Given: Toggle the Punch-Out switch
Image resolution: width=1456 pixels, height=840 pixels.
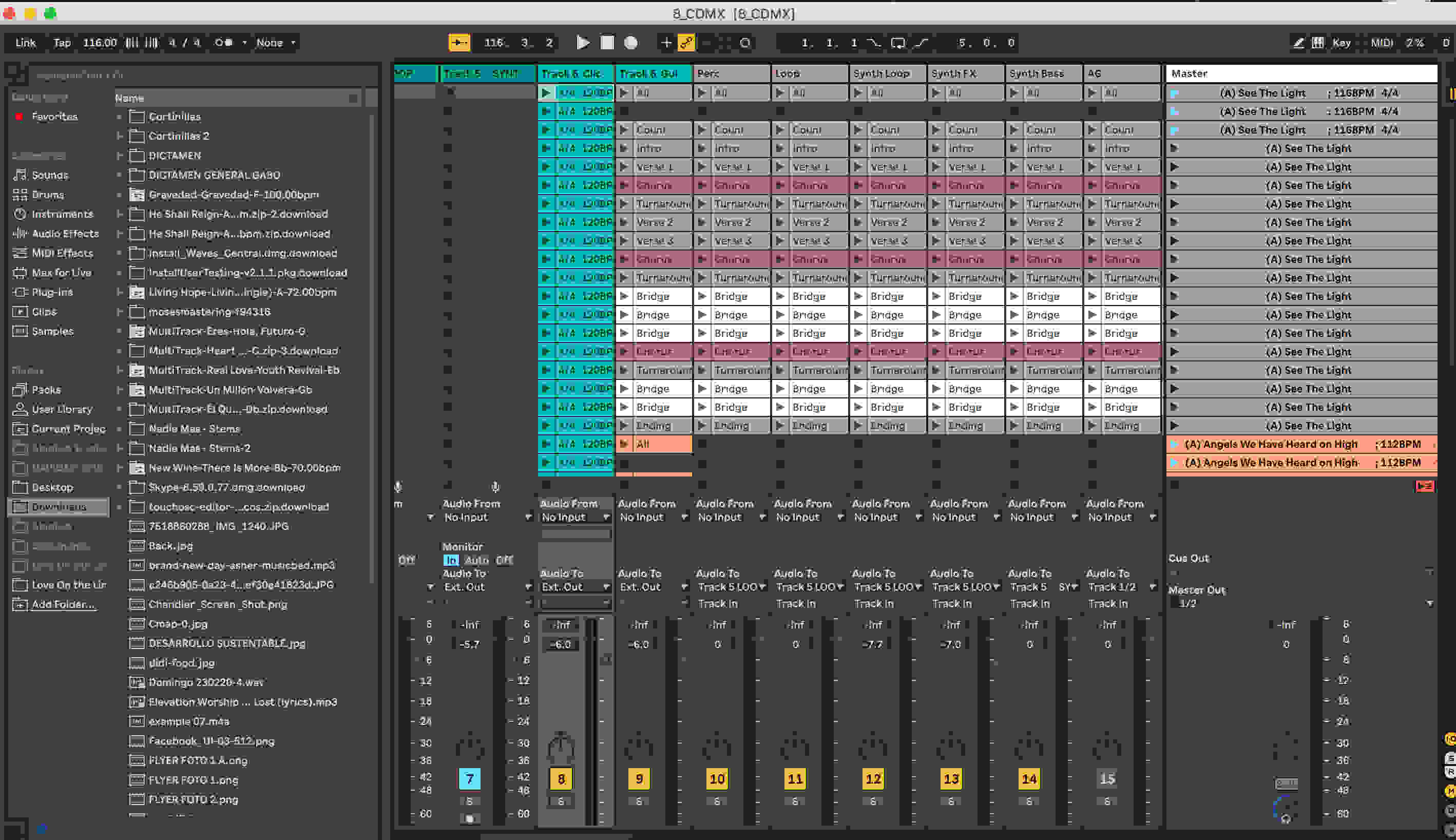Looking at the screenshot, I should tap(921, 42).
